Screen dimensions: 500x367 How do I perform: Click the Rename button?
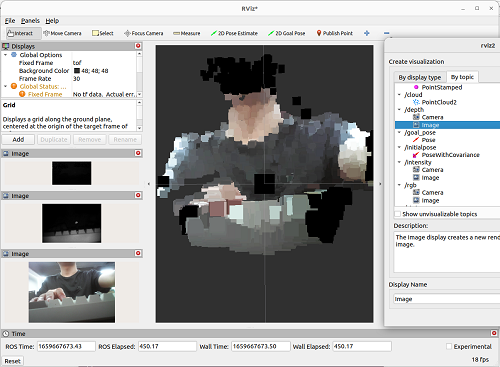click(x=125, y=140)
